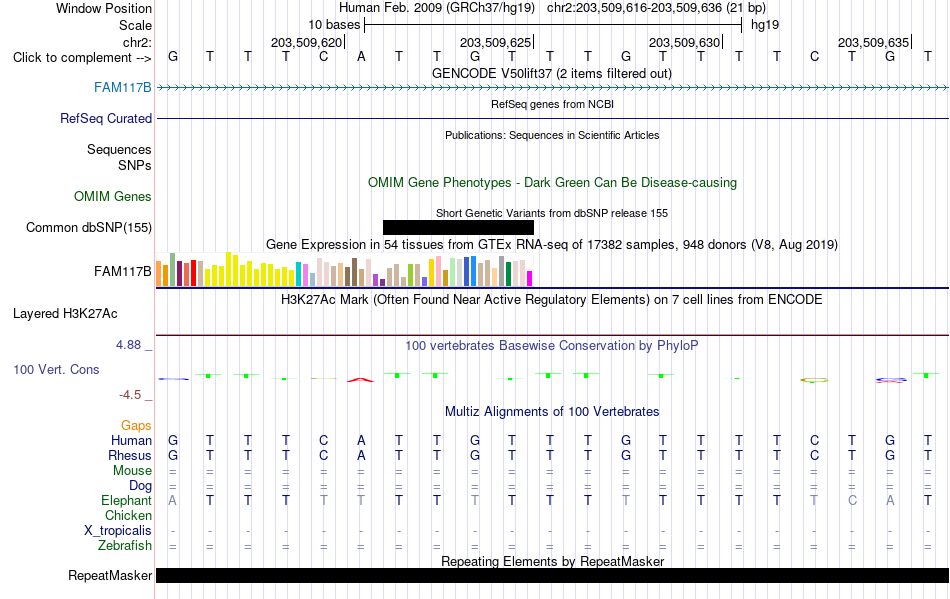Click the 'RefSeq genes from NCBI' title

point(552,104)
